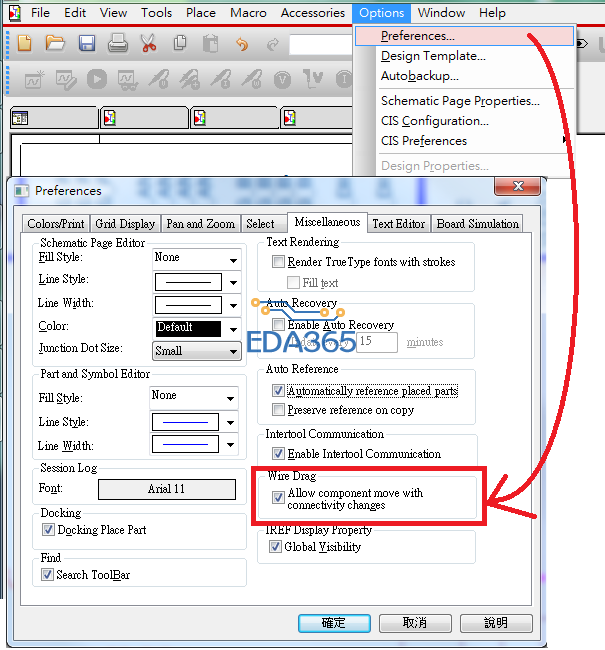Image resolution: width=605 pixels, height=650 pixels.
Task: Click the Open folder toolbar icon
Action: [55, 43]
